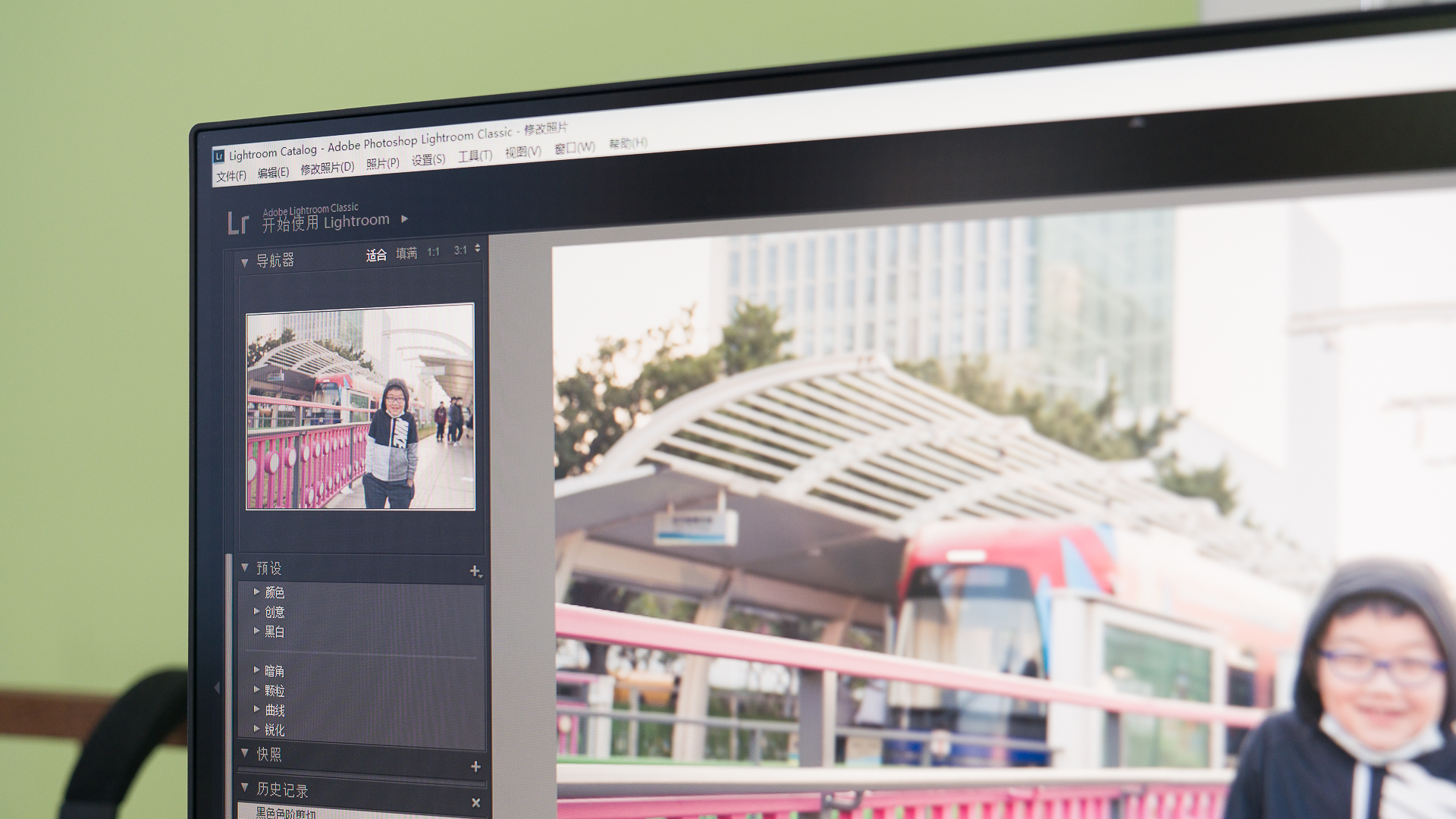Add a snapshot with 快照 plus icon
The image size is (1456, 819).
(x=475, y=767)
